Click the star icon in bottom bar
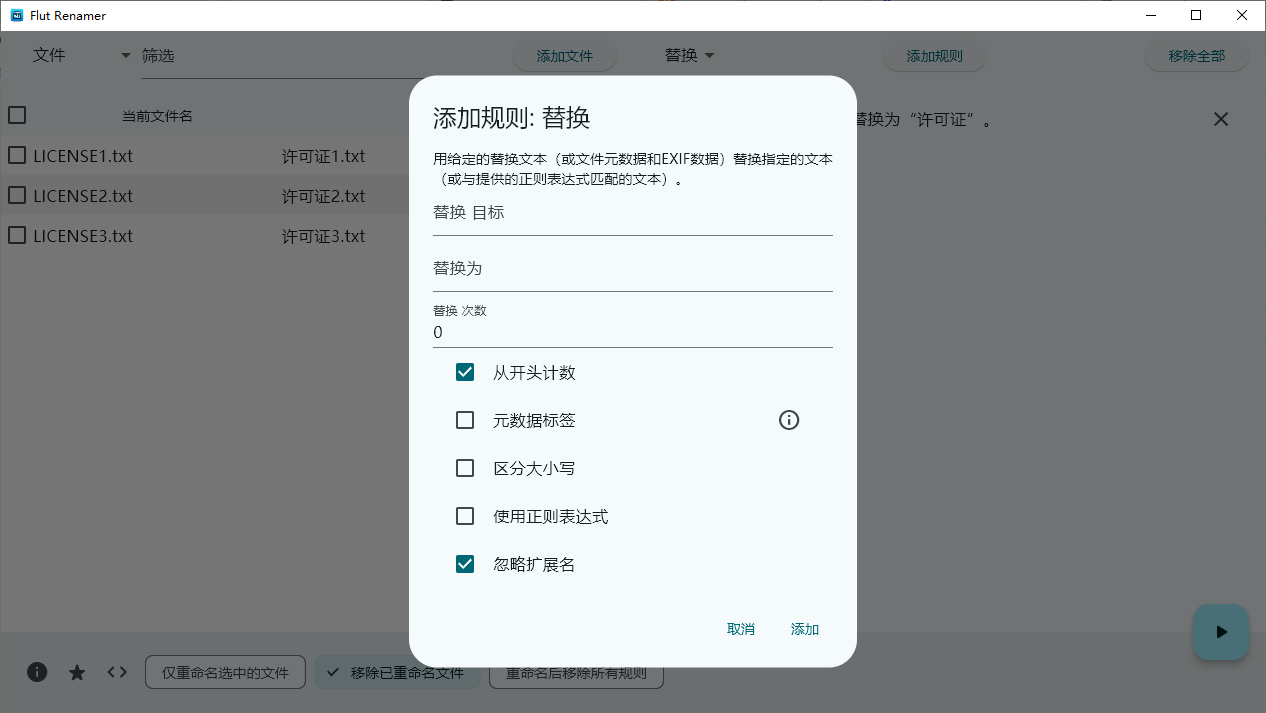Screen dimensions: 1266x713 (77, 672)
